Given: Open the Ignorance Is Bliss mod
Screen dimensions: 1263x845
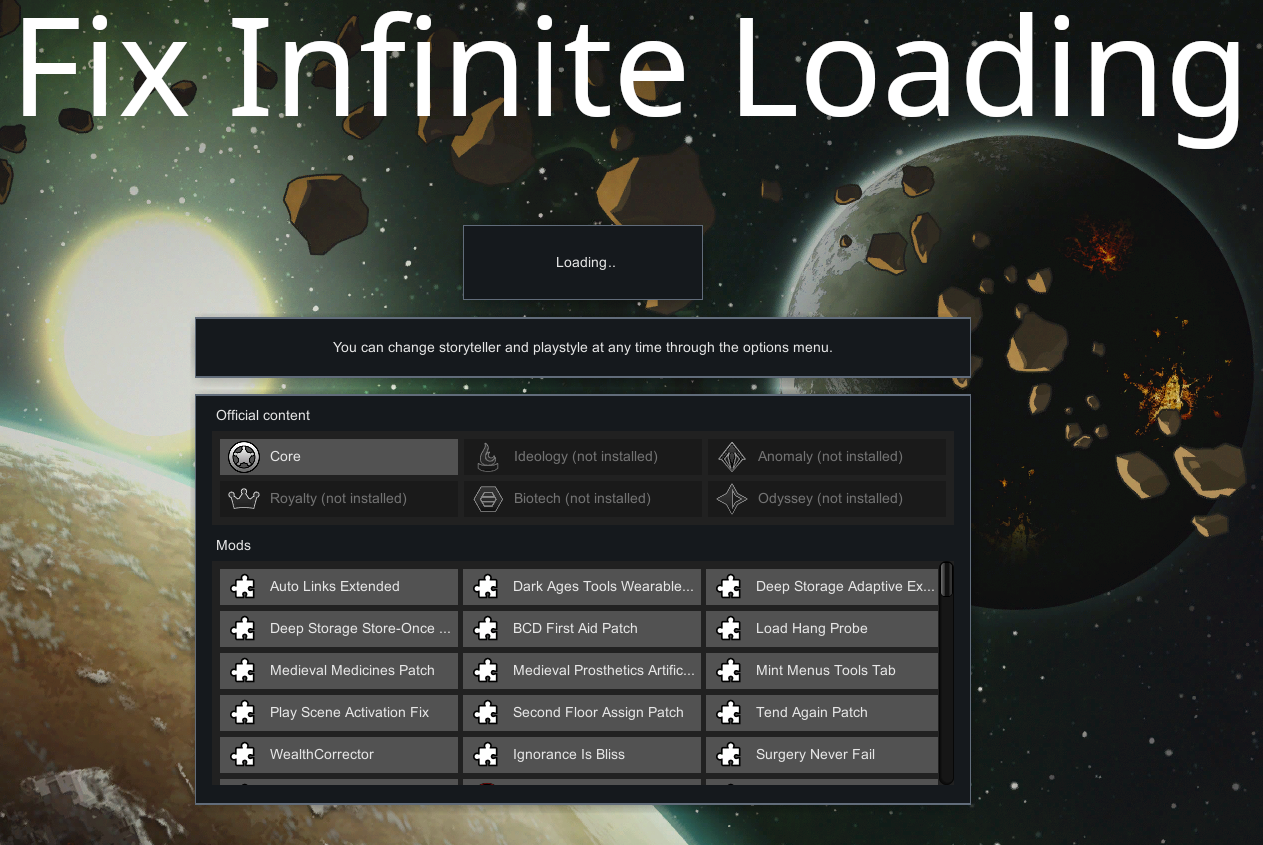Looking at the screenshot, I should [582, 755].
